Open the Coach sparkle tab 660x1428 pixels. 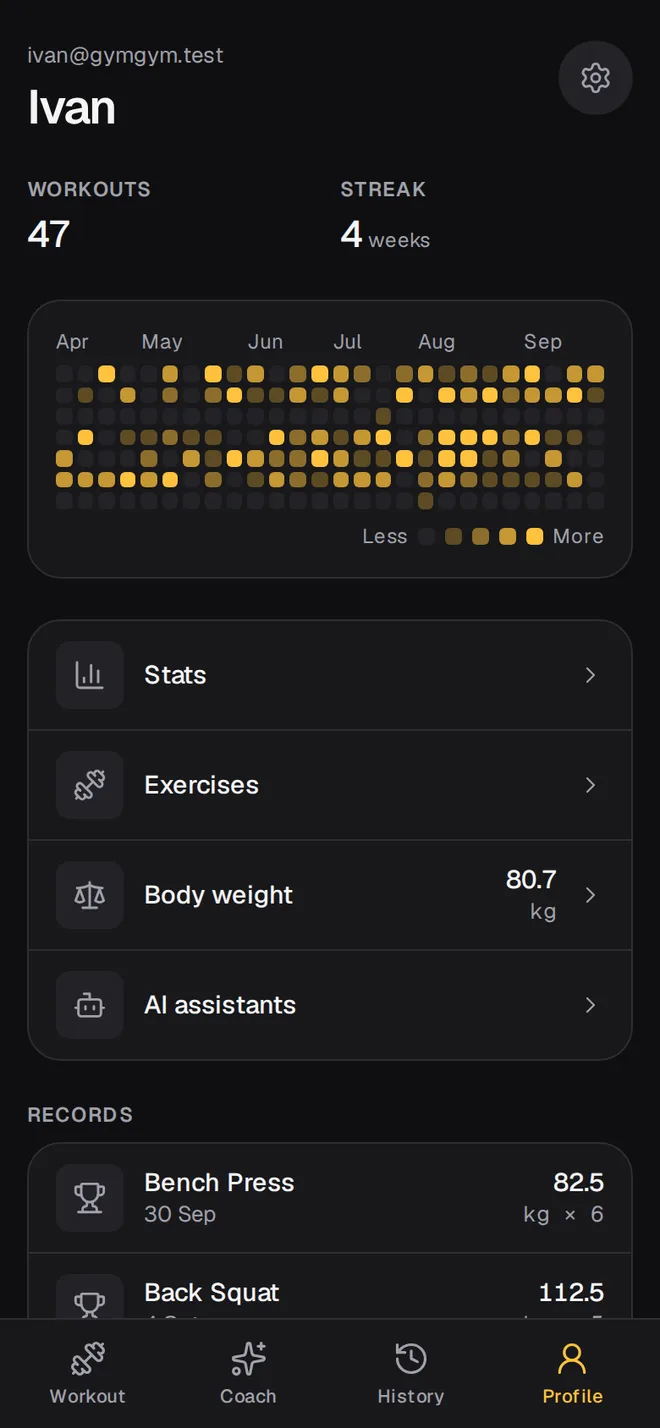coord(248,1374)
